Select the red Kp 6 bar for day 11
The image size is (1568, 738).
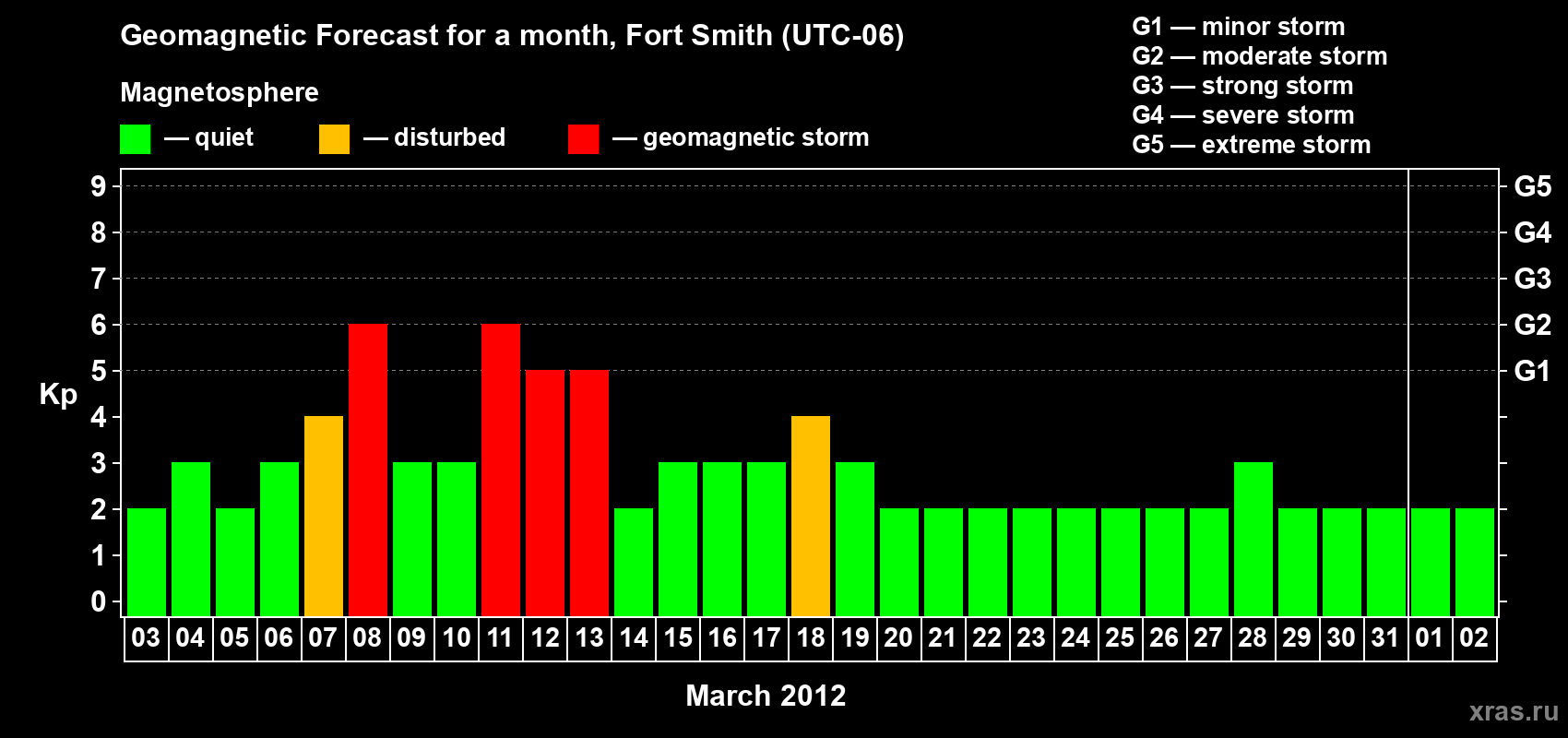(x=501, y=470)
